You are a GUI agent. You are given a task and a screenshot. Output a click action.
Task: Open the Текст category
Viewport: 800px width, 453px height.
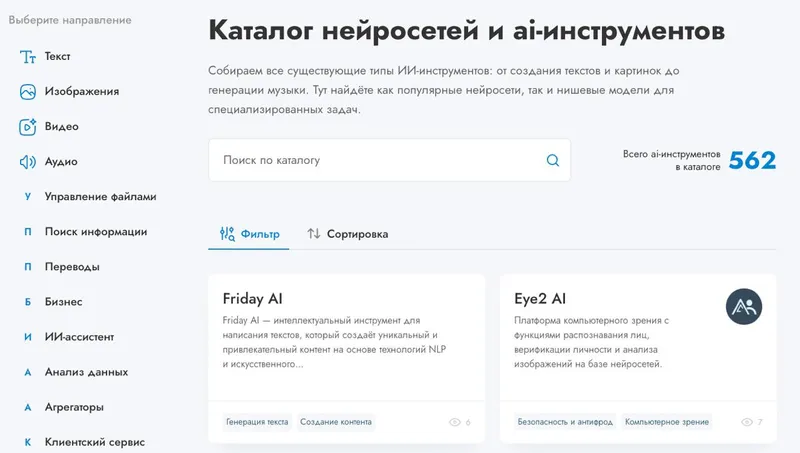57,57
